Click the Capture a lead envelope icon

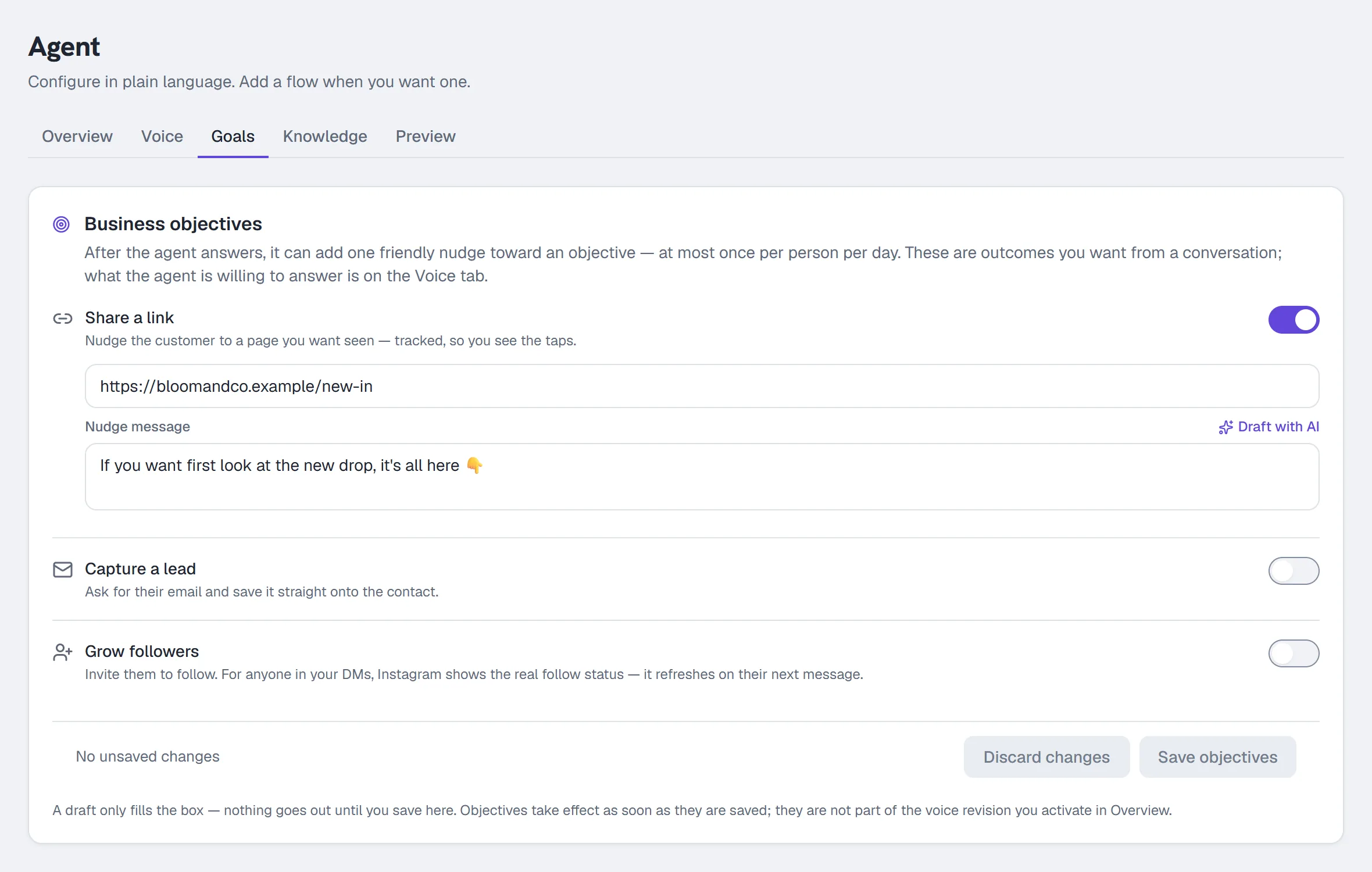(x=63, y=570)
